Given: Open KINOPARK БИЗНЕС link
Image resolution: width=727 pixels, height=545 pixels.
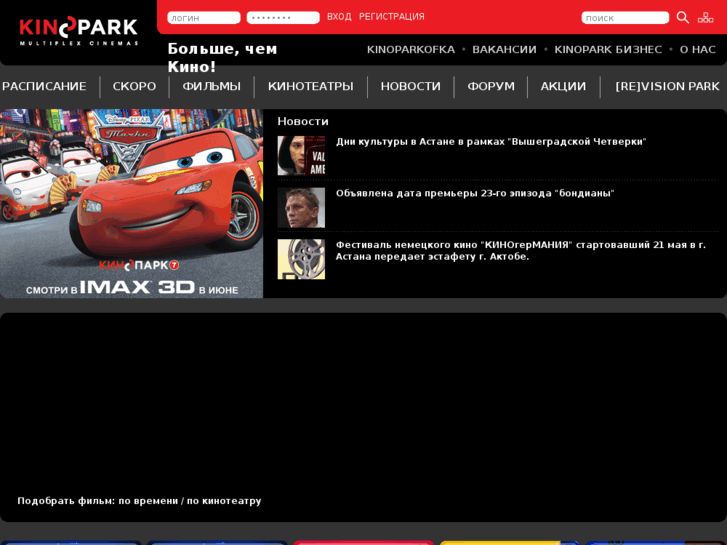Looking at the screenshot, I should 608,50.
